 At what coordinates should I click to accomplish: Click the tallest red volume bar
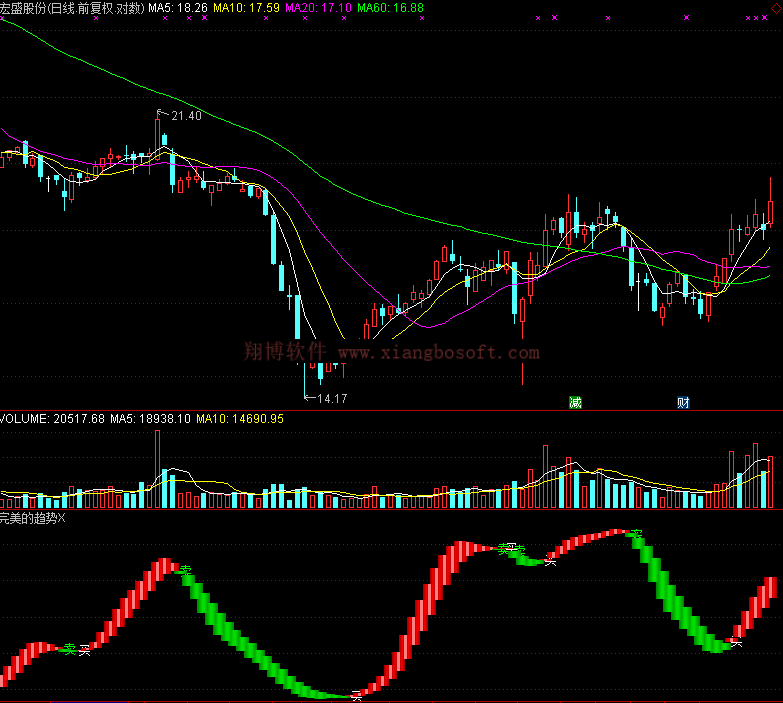(158, 469)
